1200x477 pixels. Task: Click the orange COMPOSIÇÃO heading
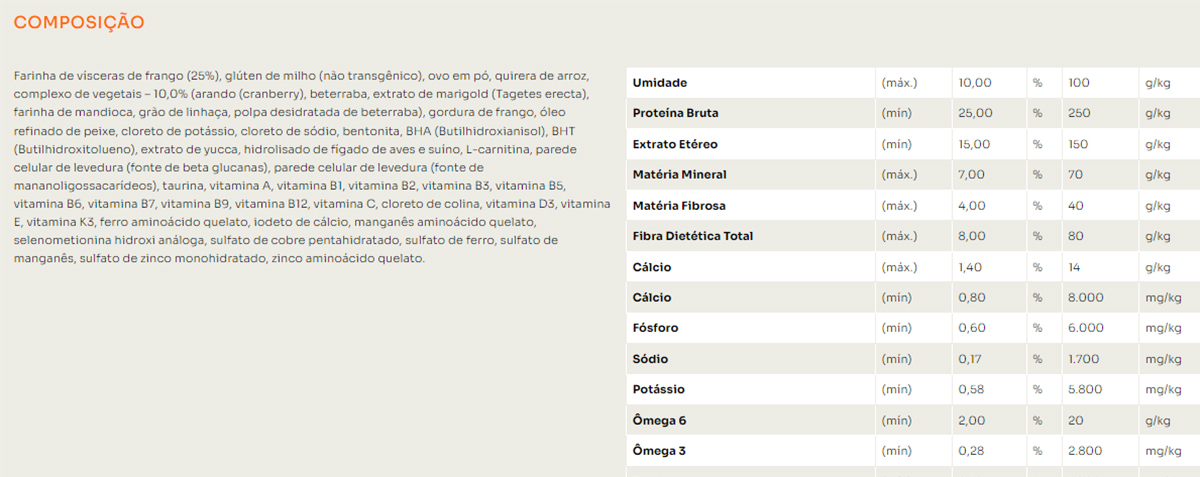[x=79, y=22]
